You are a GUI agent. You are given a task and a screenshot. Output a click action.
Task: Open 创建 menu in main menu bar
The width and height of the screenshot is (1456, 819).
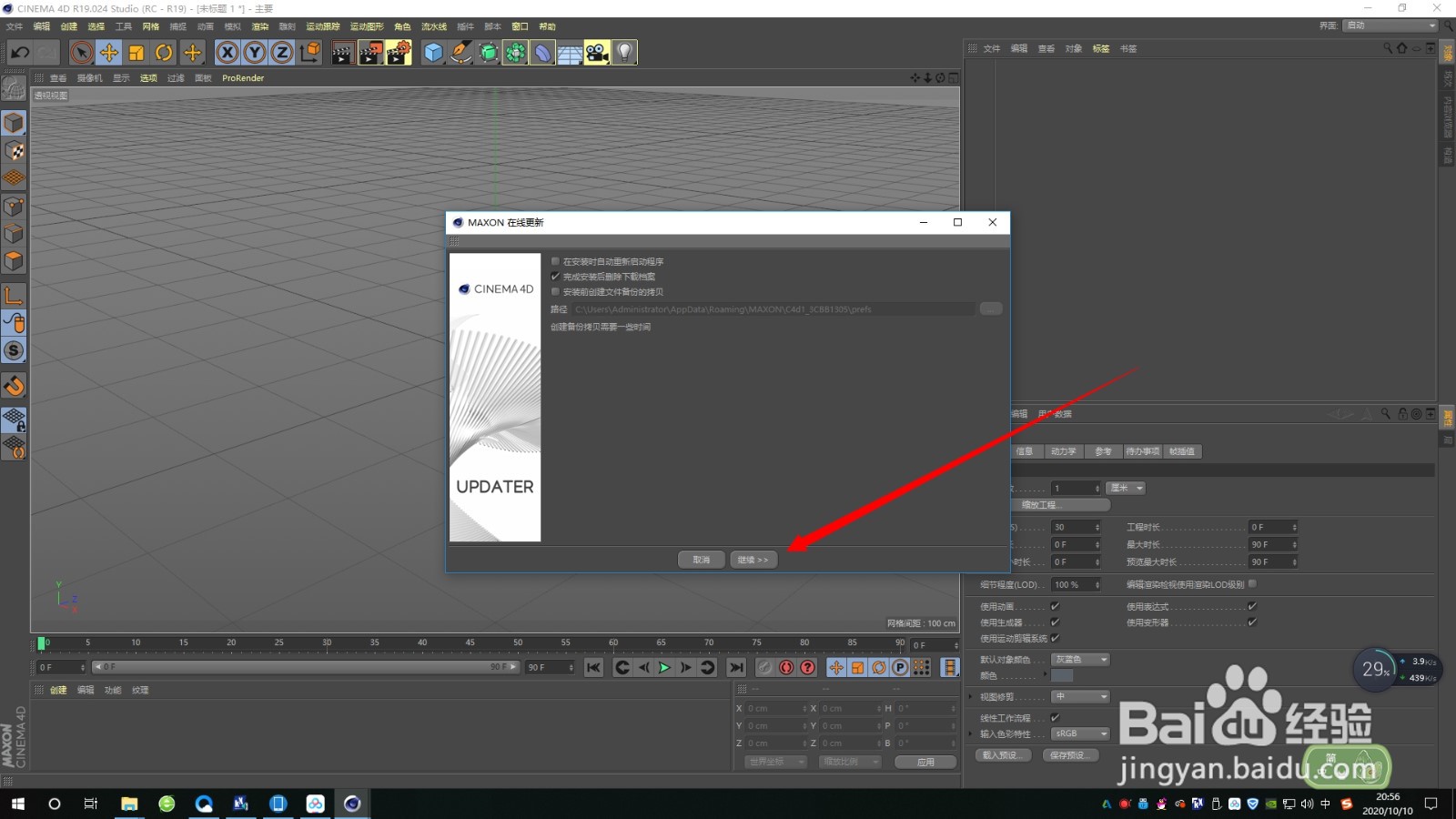tap(69, 26)
